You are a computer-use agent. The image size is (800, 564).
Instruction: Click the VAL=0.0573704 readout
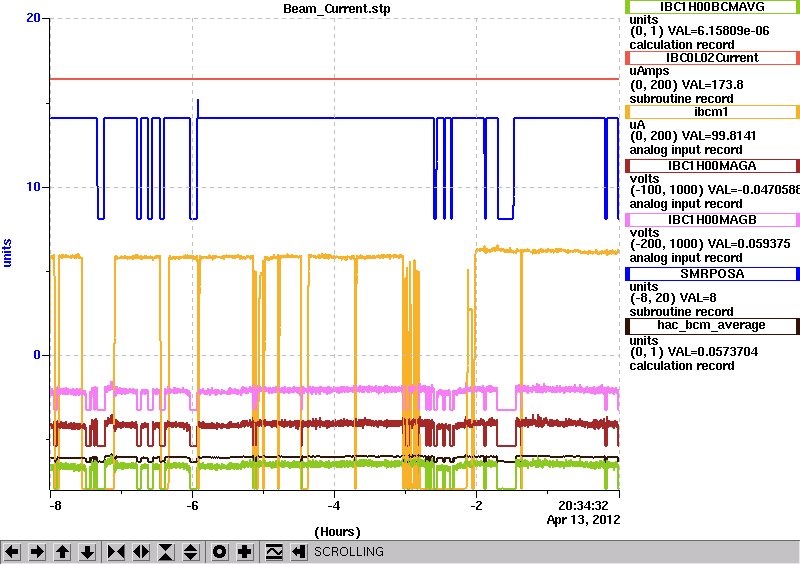coord(713,352)
